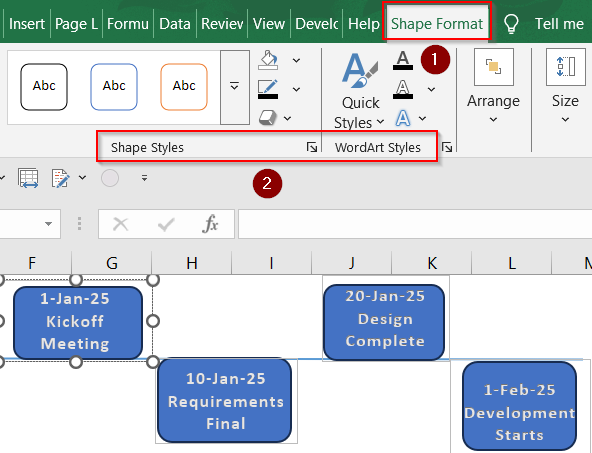The width and height of the screenshot is (592, 453).
Task: Open the Shape Fill dropdown arrow
Action: click(296, 60)
